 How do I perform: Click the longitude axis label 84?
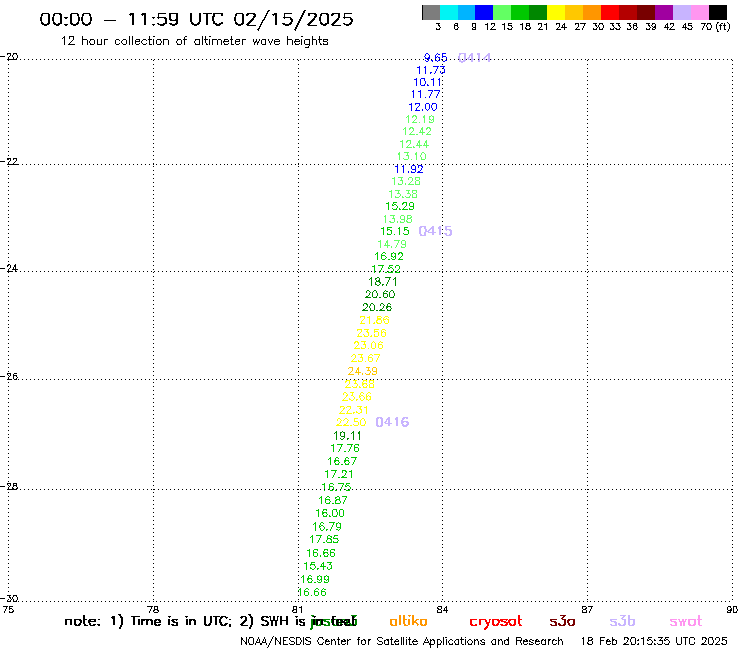(442, 610)
